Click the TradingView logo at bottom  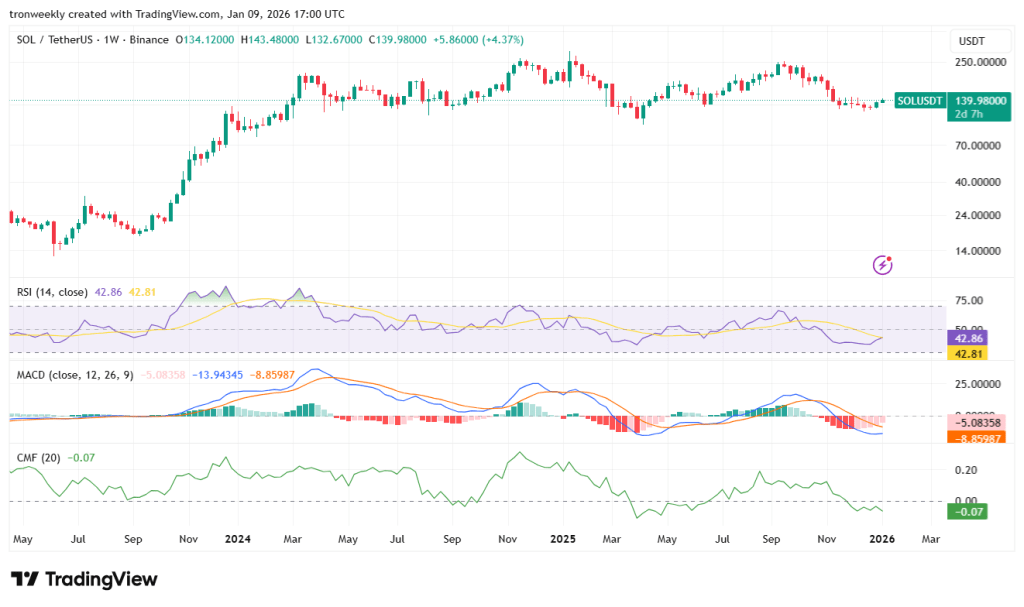coord(84,579)
